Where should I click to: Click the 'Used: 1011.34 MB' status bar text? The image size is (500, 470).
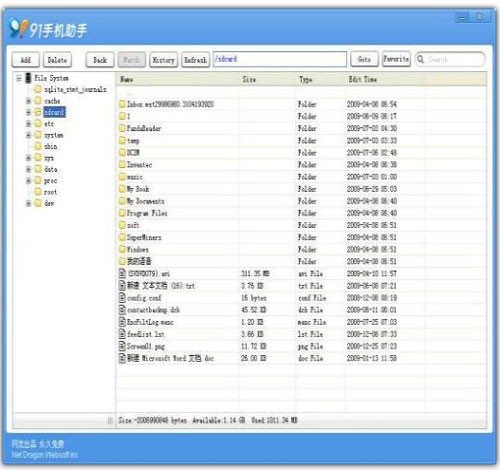(x=274, y=420)
